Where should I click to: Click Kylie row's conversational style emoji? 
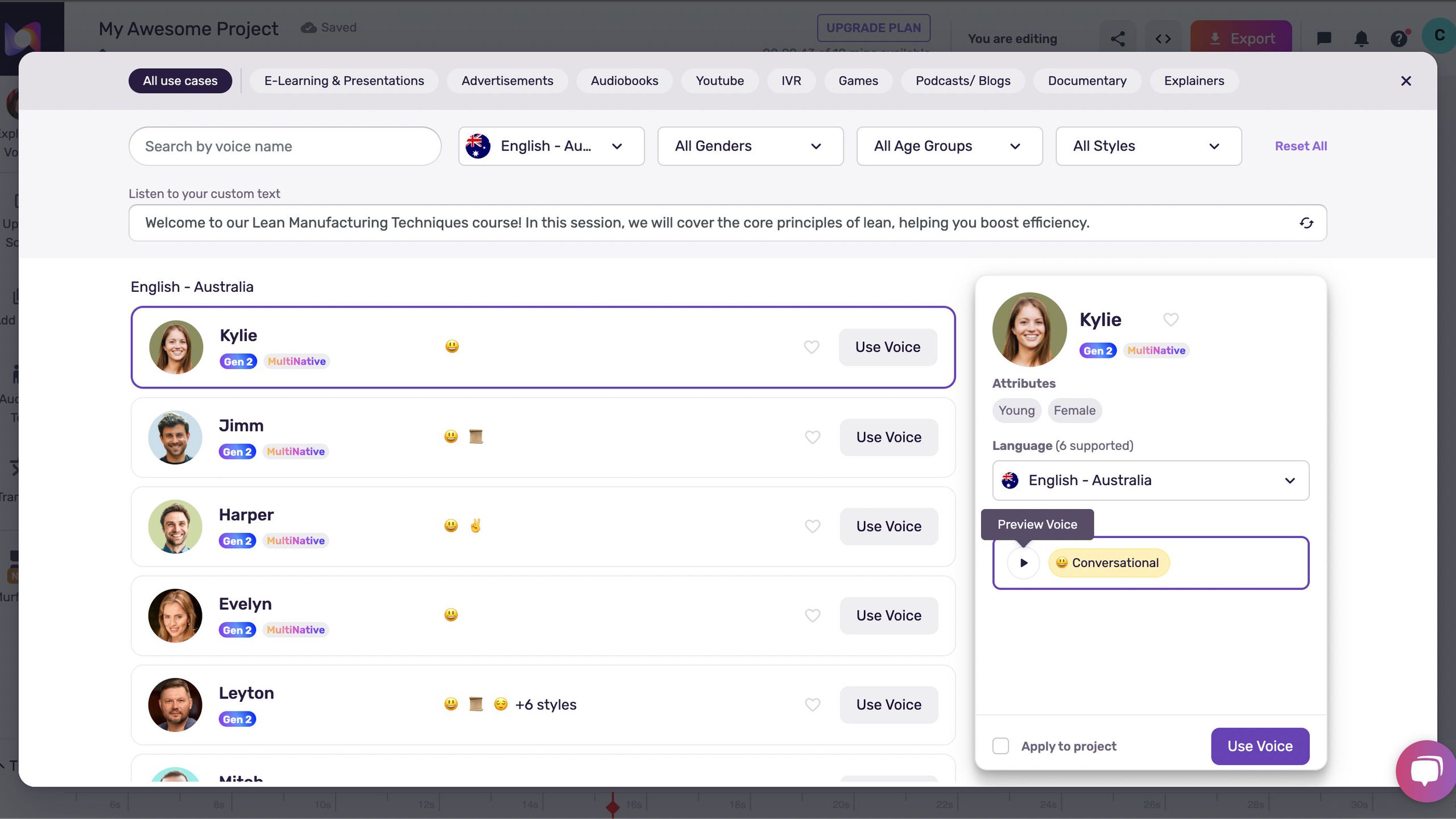[x=452, y=346]
